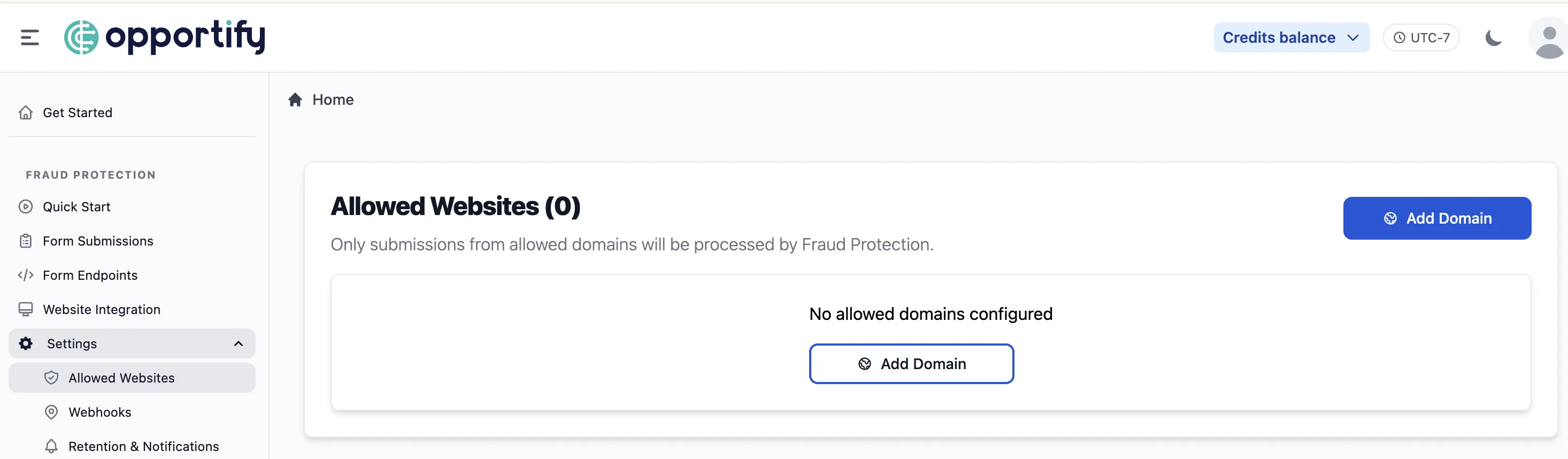Viewport: 1568px width, 459px height.
Task: Open Retention & Notifications settings
Action: pyautogui.click(x=143, y=446)
